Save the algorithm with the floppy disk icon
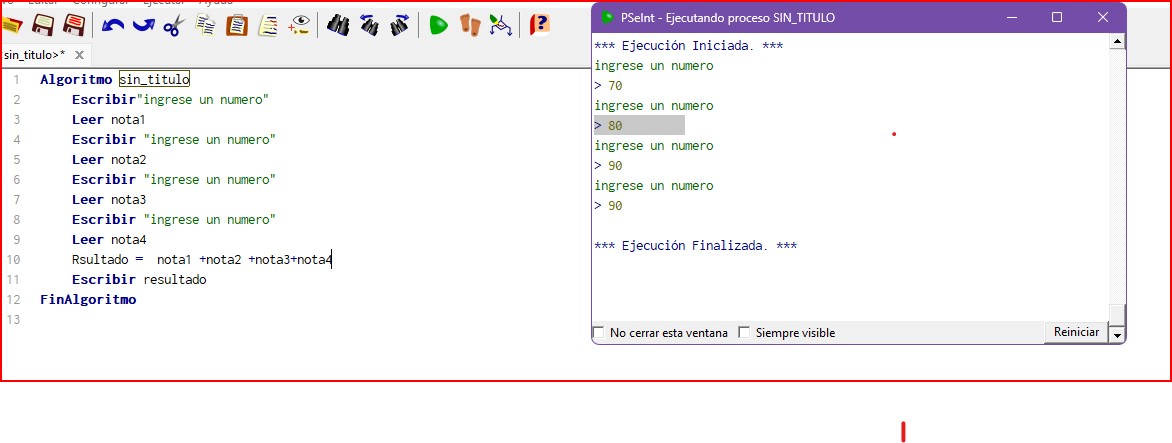This screenshot has width=1172, height=443. [43, 26]
